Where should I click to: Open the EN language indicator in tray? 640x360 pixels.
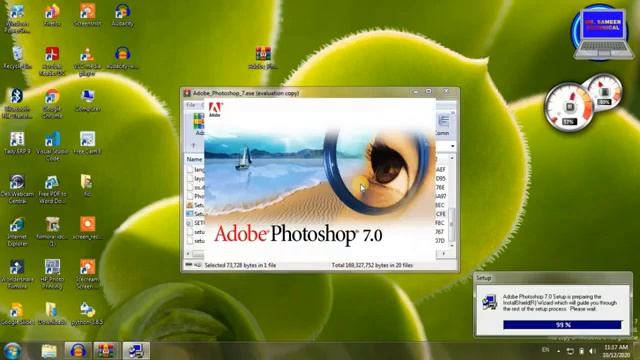click(545, 350)
